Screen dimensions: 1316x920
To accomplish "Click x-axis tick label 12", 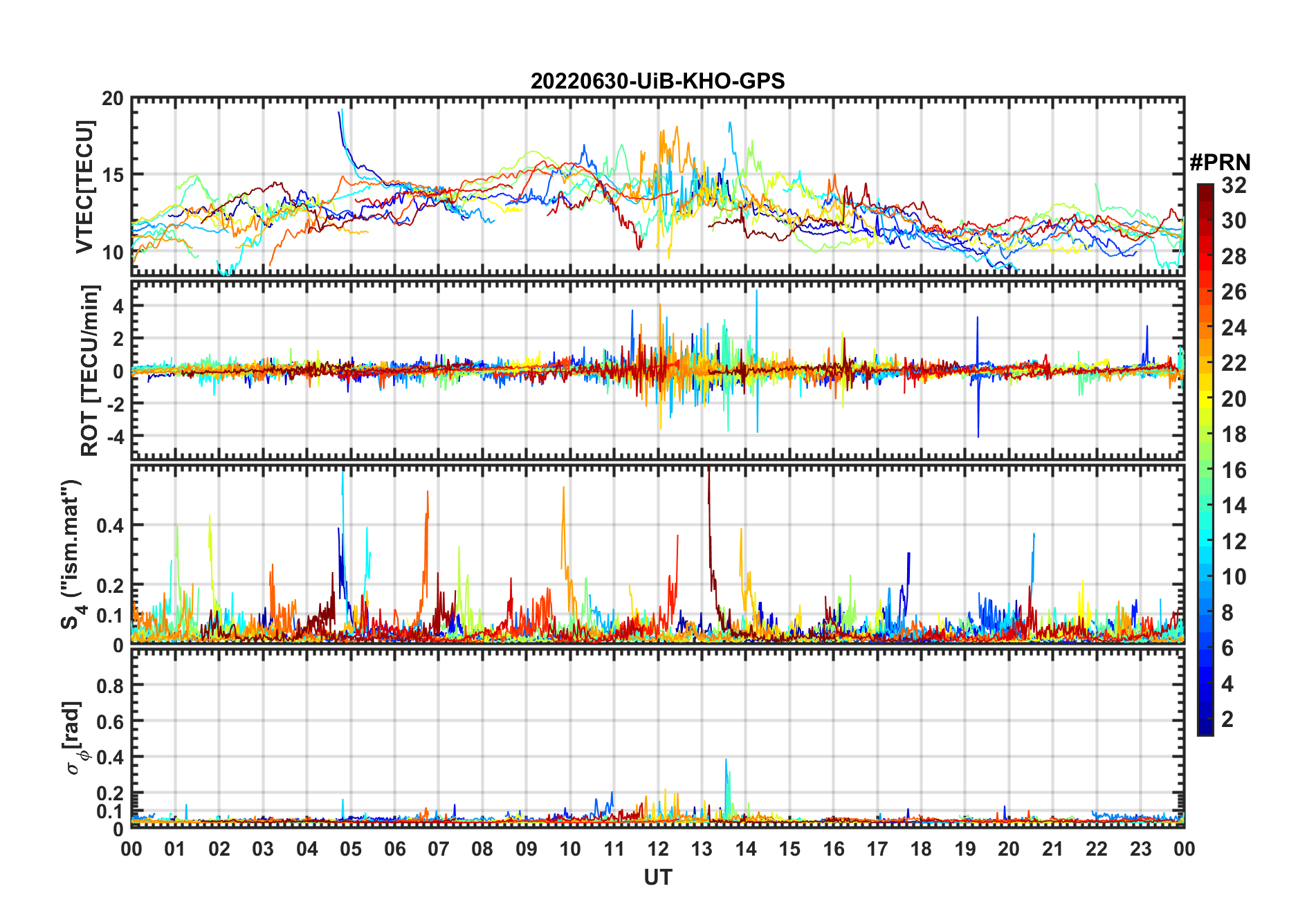I will point(657,849).
